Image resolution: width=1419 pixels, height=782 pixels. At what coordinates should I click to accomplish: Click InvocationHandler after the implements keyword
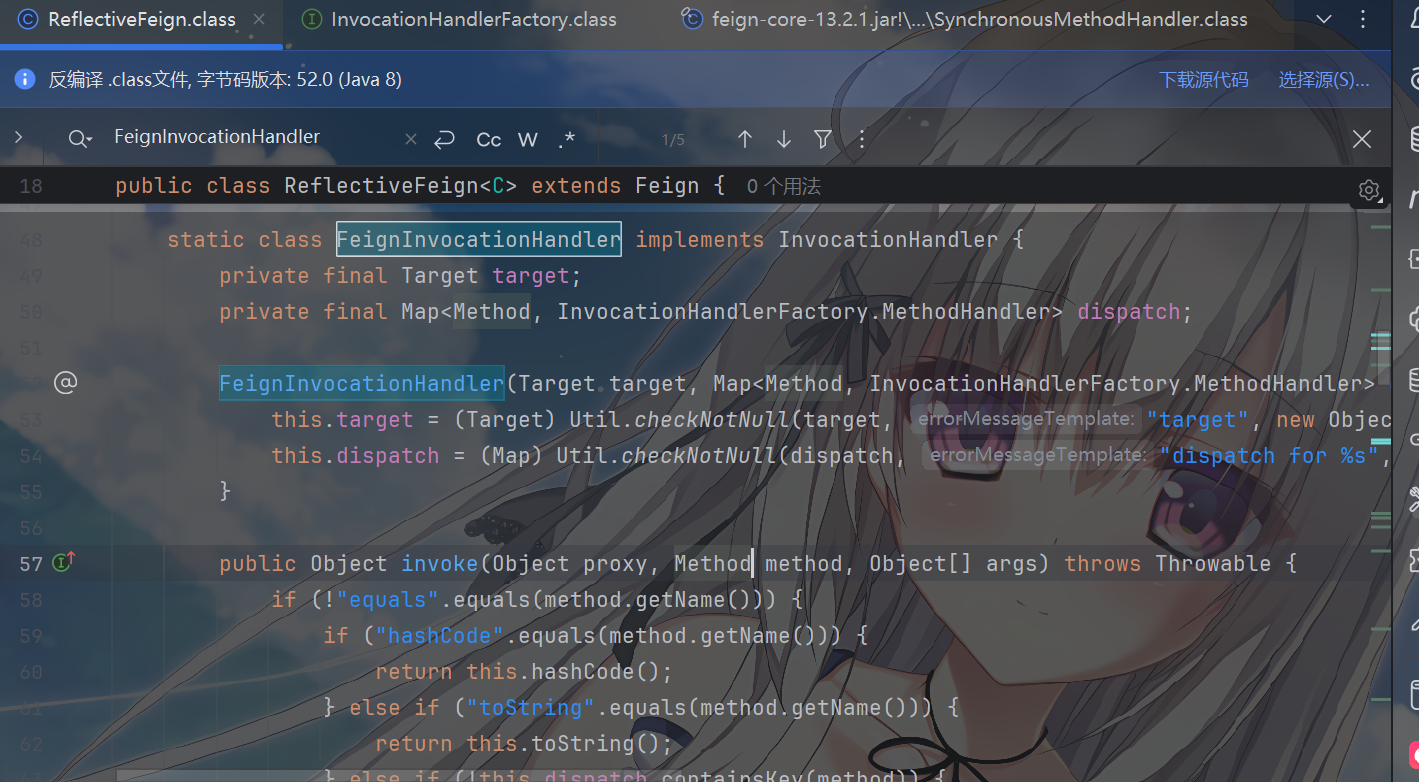888,239
